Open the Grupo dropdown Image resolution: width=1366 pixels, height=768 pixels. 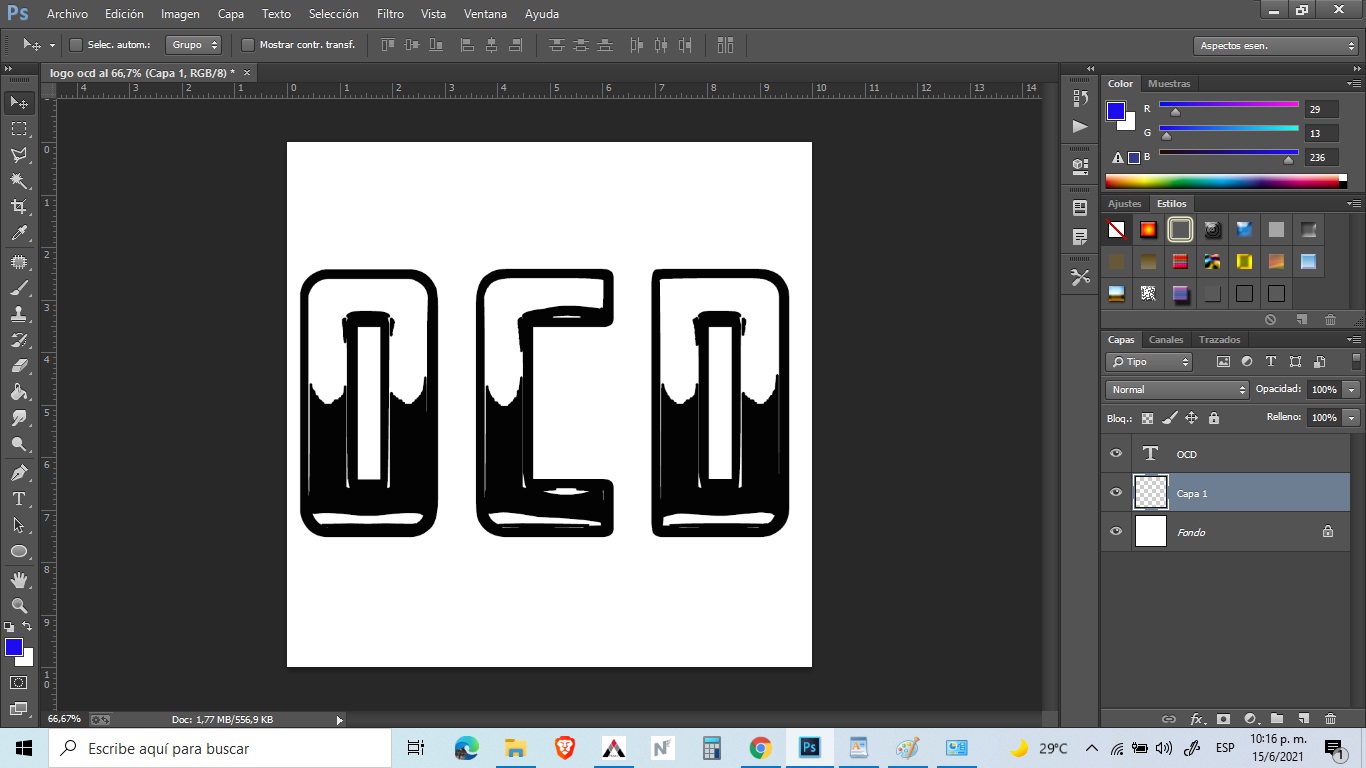tap(194, 45)
